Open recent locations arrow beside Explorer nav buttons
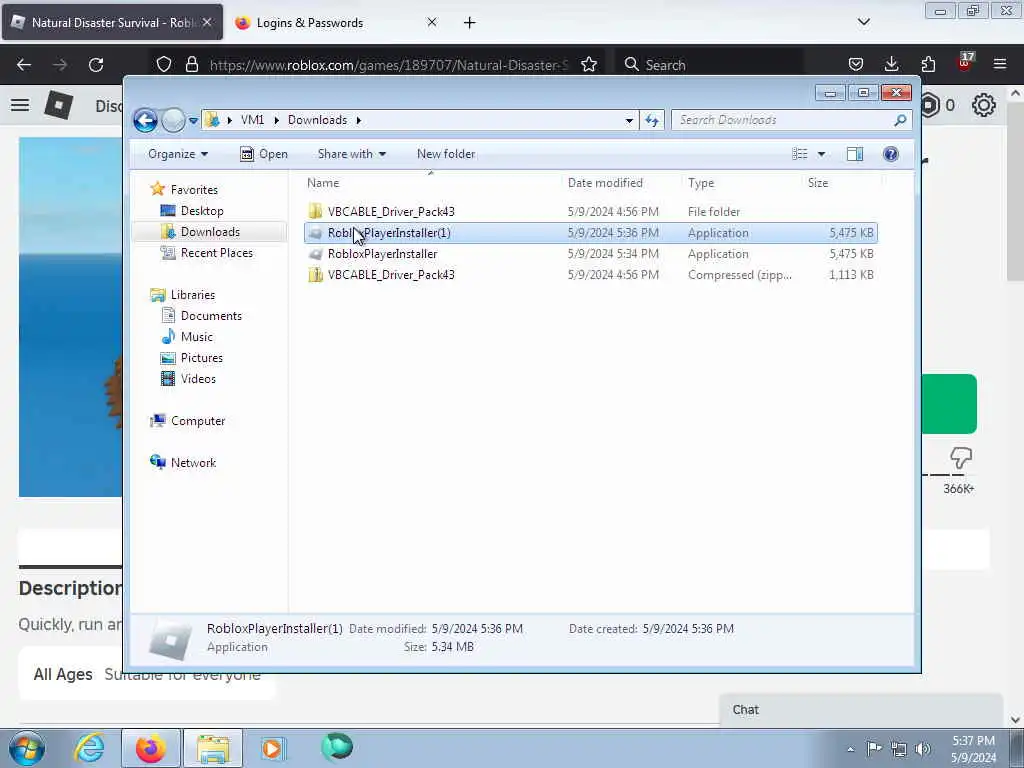1024x768 pixels. [193, 120]
